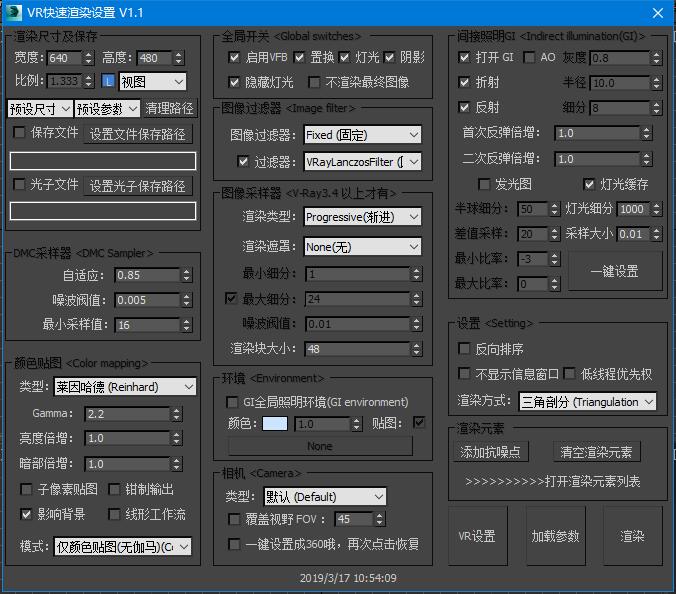676x594 pixels.
Task: Click the file save path text box
Action: [x=103, y=161]
